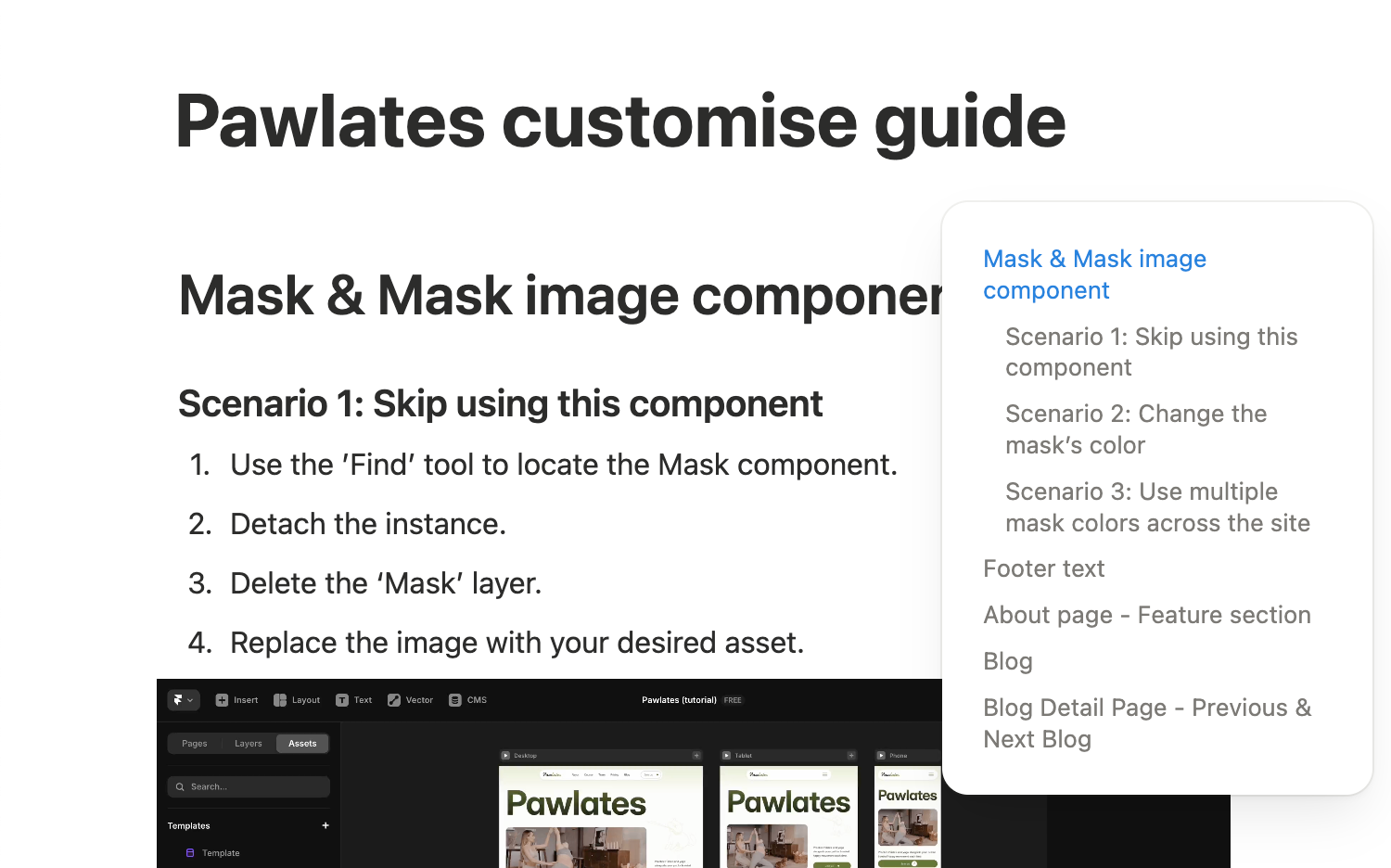Open About page - Feature section link
Viewport: 1391px width, 868px height.
1146,615
